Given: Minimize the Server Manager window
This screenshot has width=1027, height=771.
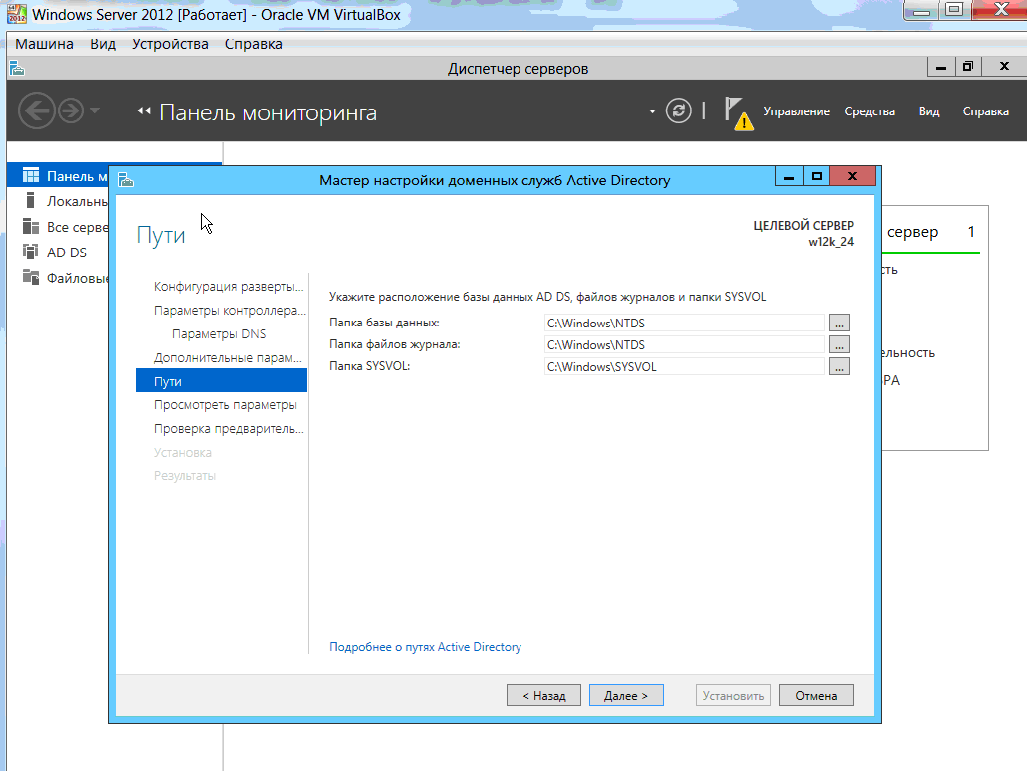Looking at the screenshot, I should (941, 66).
